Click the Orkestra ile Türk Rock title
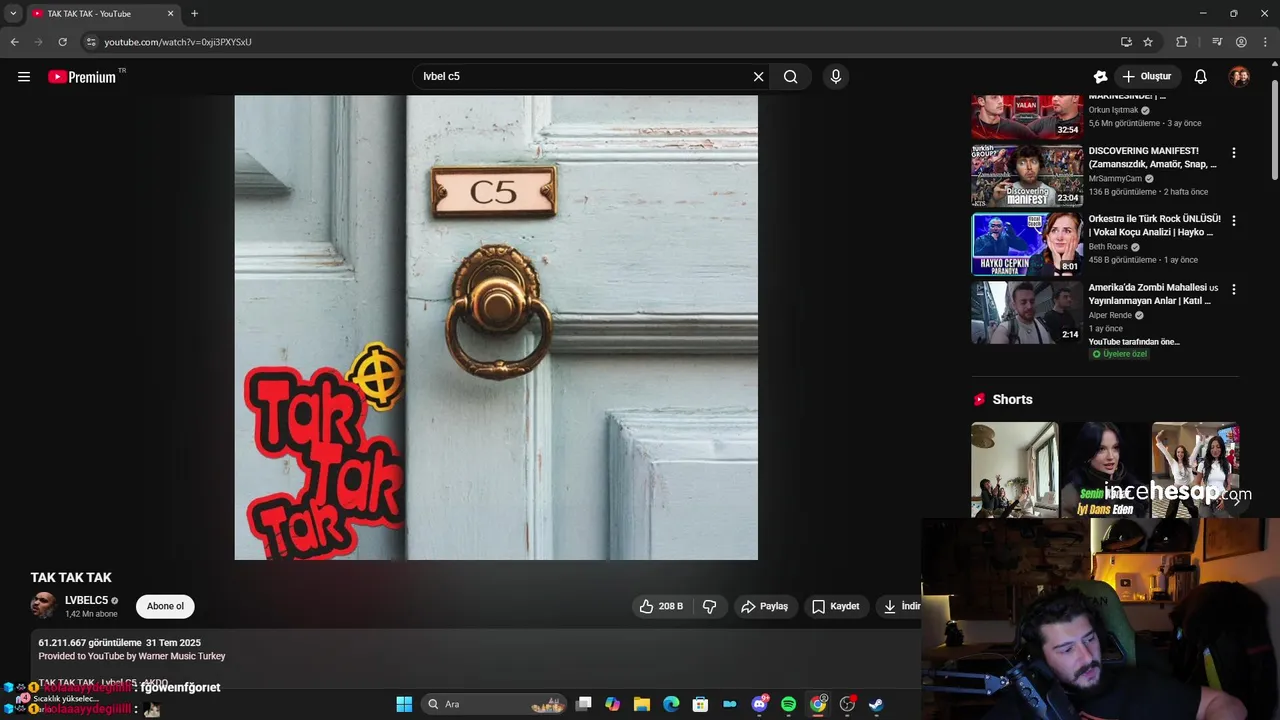Screen dimensions: 1280x720 [1154, 225]
